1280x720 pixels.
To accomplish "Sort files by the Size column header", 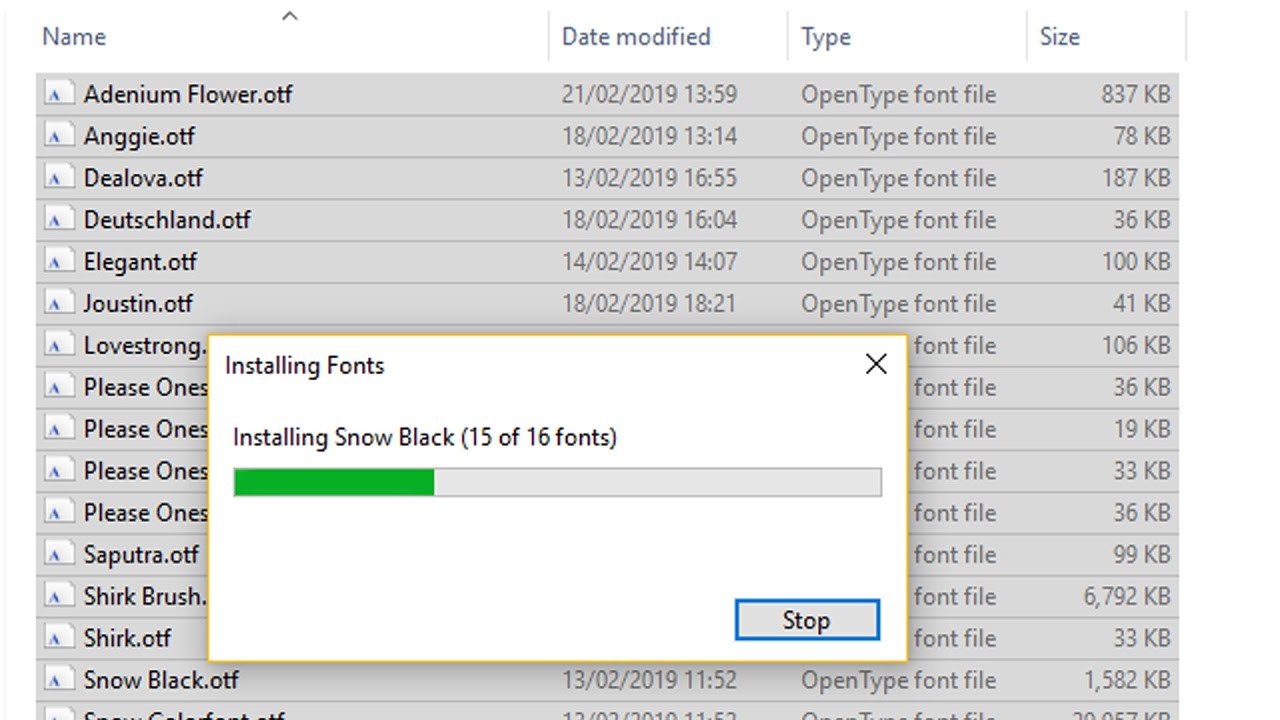I will click(1060, 37).
